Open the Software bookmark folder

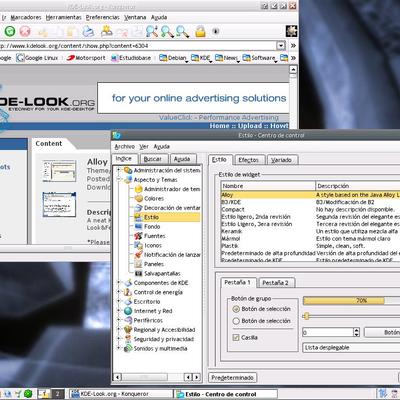(260, 58)
